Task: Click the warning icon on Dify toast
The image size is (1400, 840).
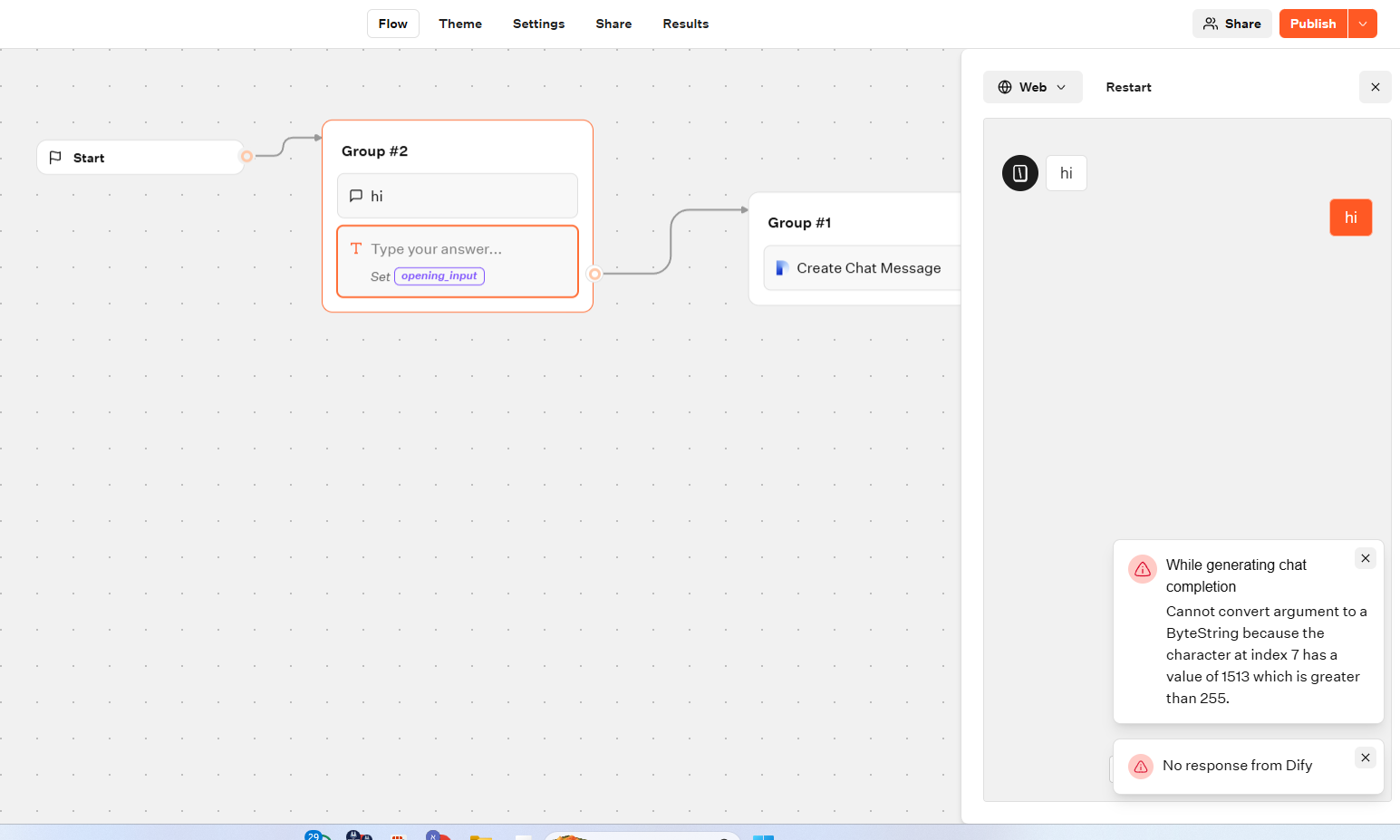Action: point(1141,767)
